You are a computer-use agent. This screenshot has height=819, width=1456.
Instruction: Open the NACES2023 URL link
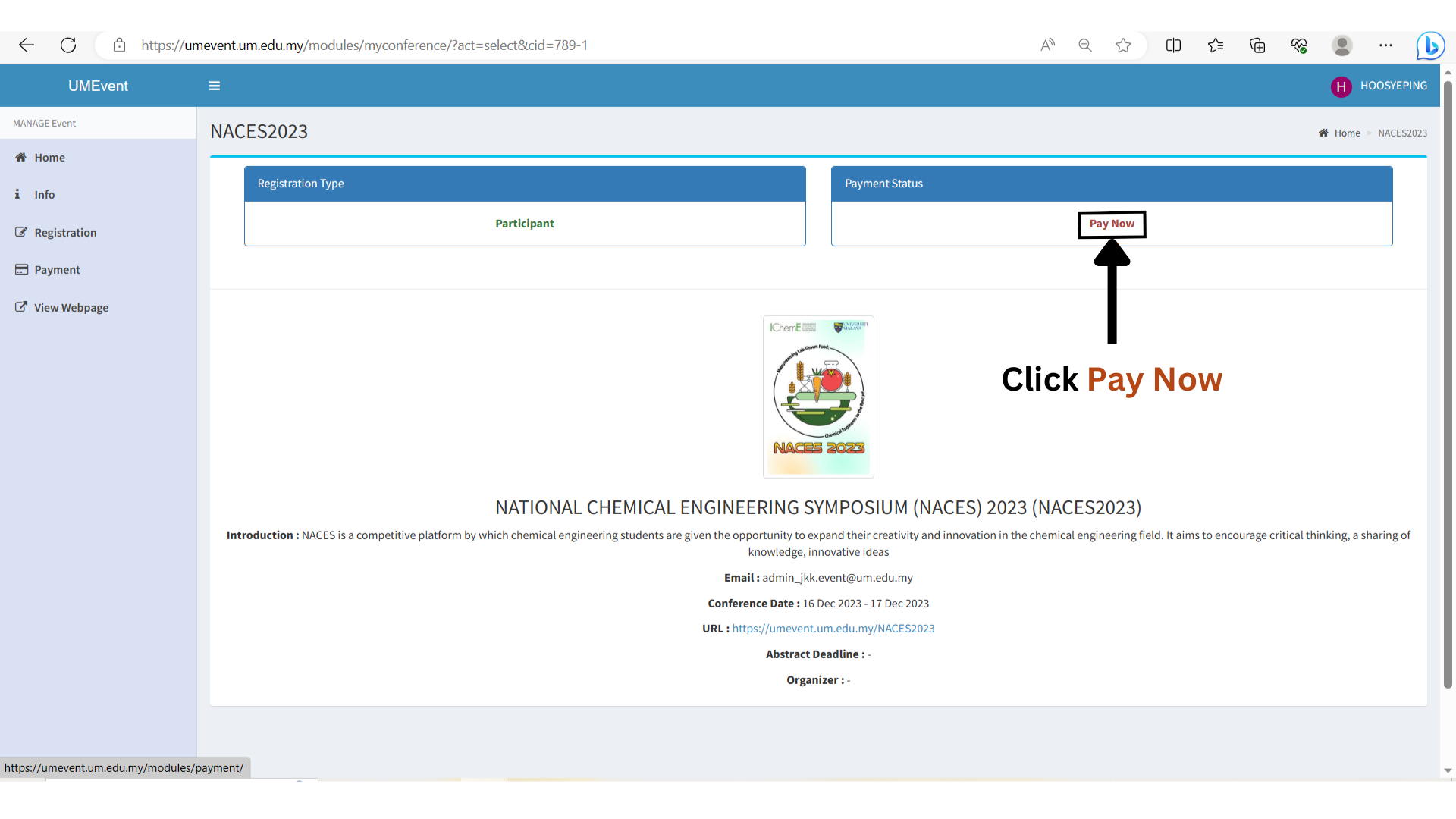click(x=833, y=629)
